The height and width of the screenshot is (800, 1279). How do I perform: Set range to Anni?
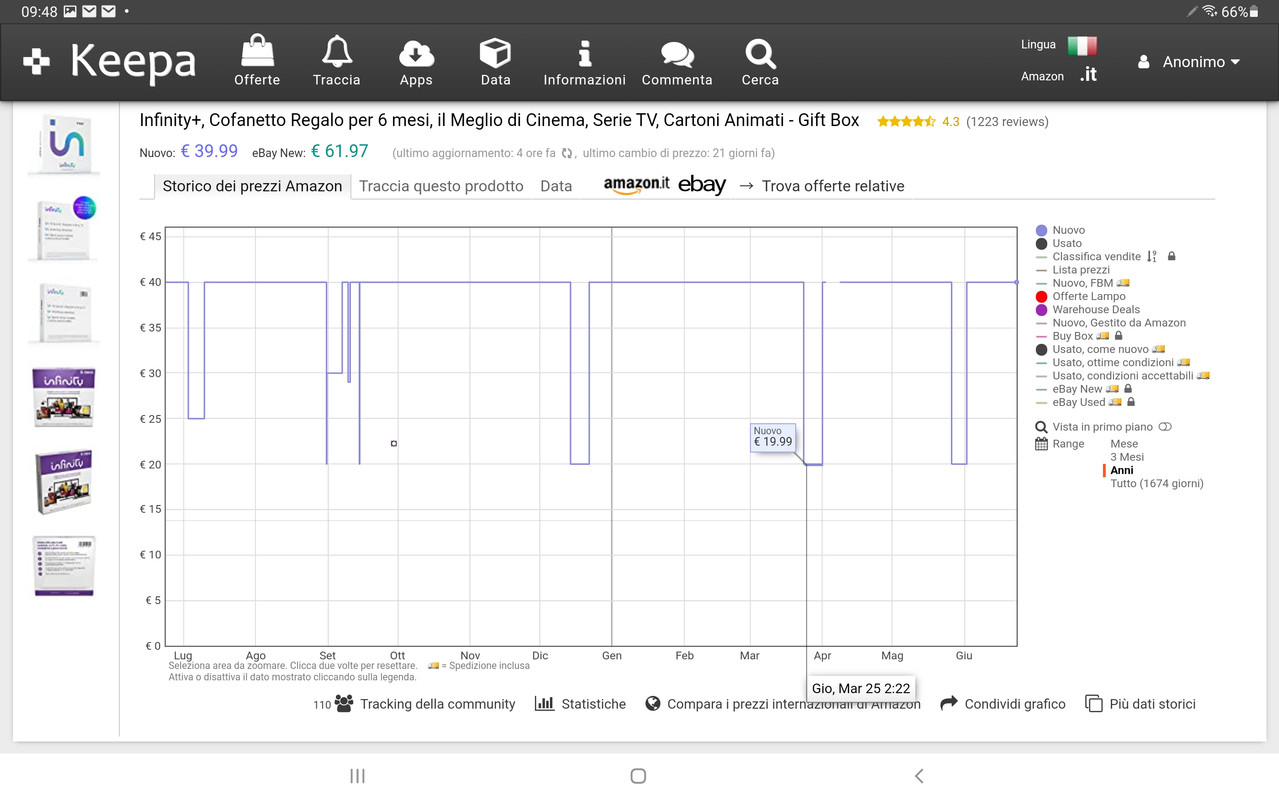click(1122, 470)
